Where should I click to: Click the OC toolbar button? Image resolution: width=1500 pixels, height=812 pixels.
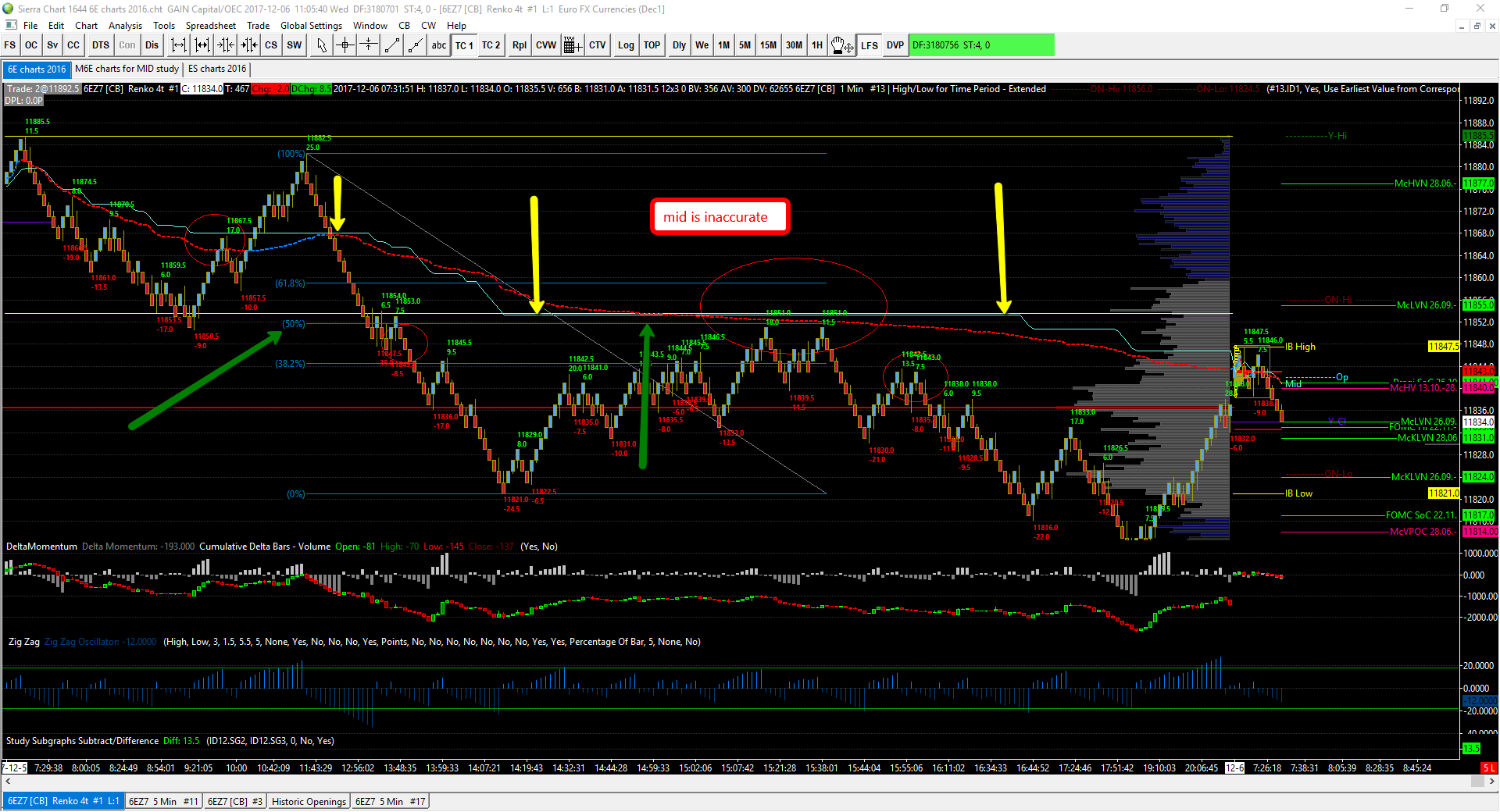[31, 45]
